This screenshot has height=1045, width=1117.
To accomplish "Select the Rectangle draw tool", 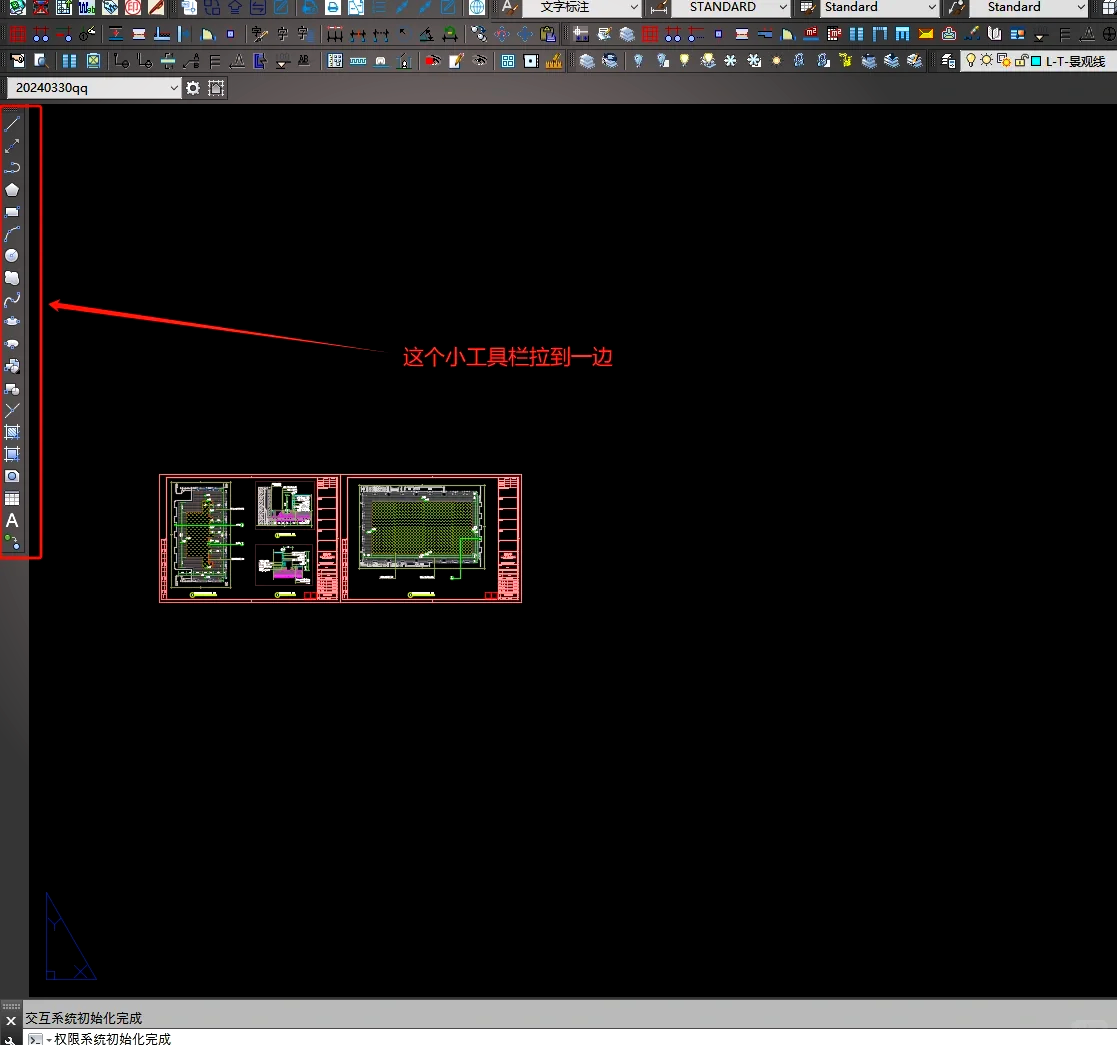I will [x=12, y=211].
